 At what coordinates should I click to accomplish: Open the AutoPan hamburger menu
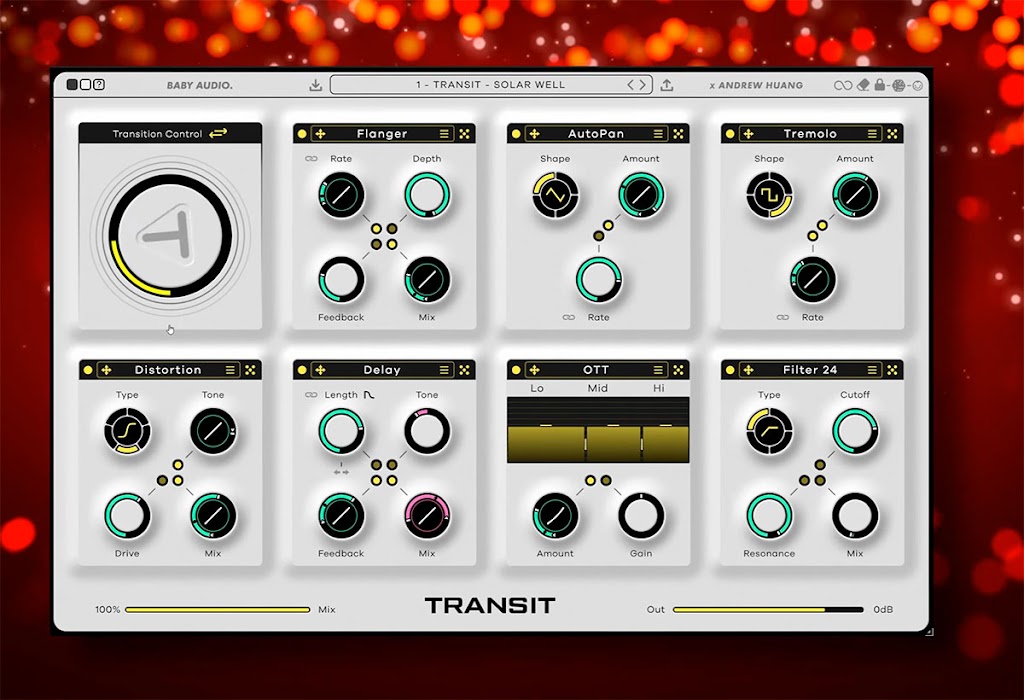tap(658, 134)
